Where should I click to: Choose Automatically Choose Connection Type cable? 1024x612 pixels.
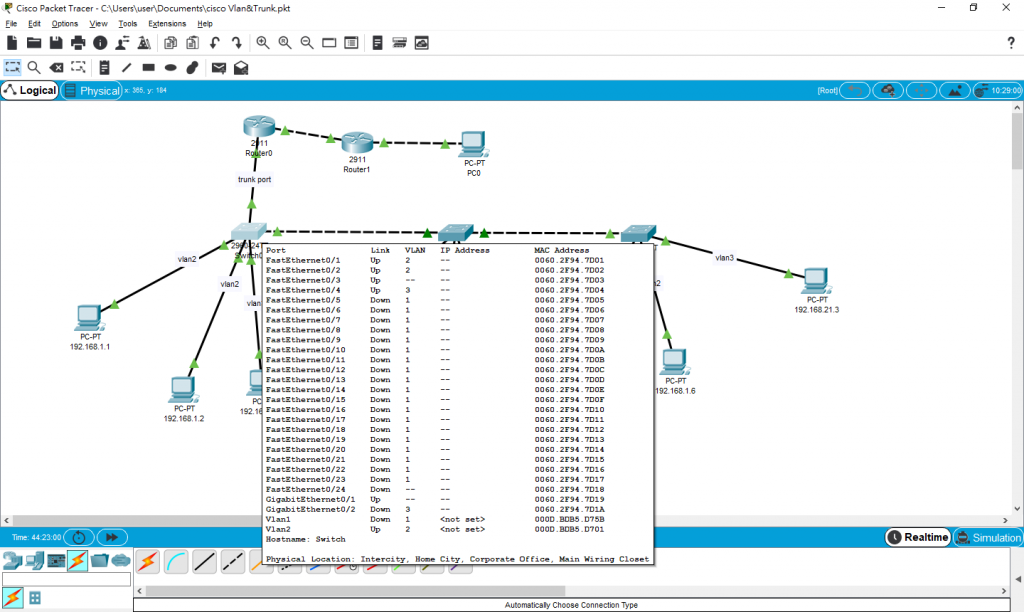(x=148, y=562)
